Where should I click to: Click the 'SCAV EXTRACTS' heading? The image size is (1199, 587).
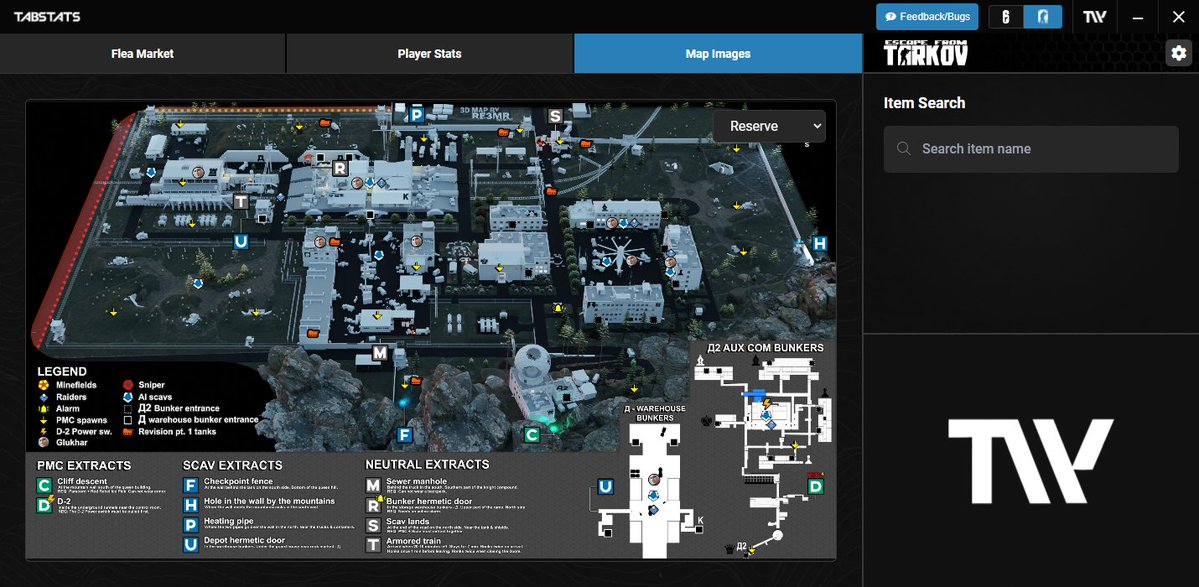pos(232,465)
